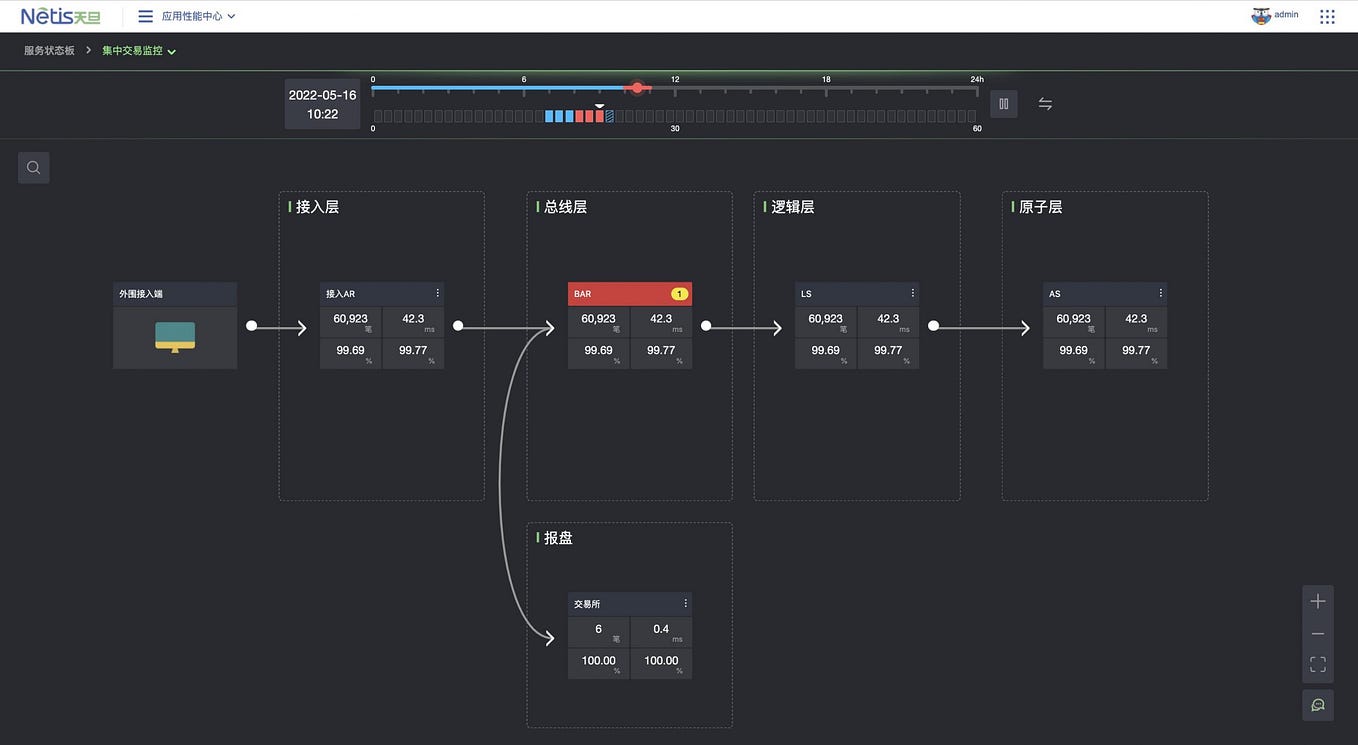Click the pause playback icon near the timeline
1358x745 pixels.
(1003, 103)
